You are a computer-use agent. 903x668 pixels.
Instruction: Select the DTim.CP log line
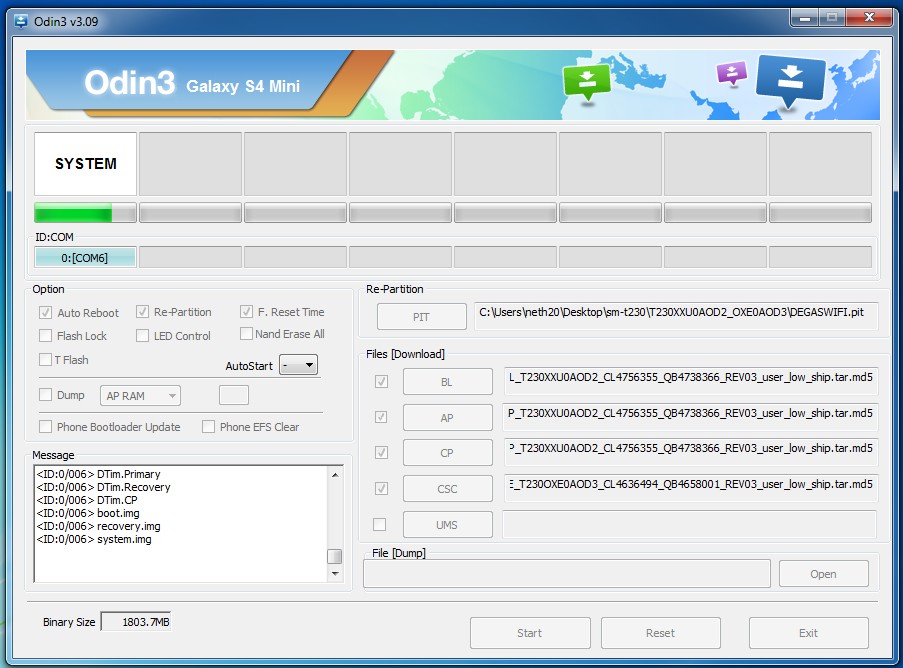(87, 500)
